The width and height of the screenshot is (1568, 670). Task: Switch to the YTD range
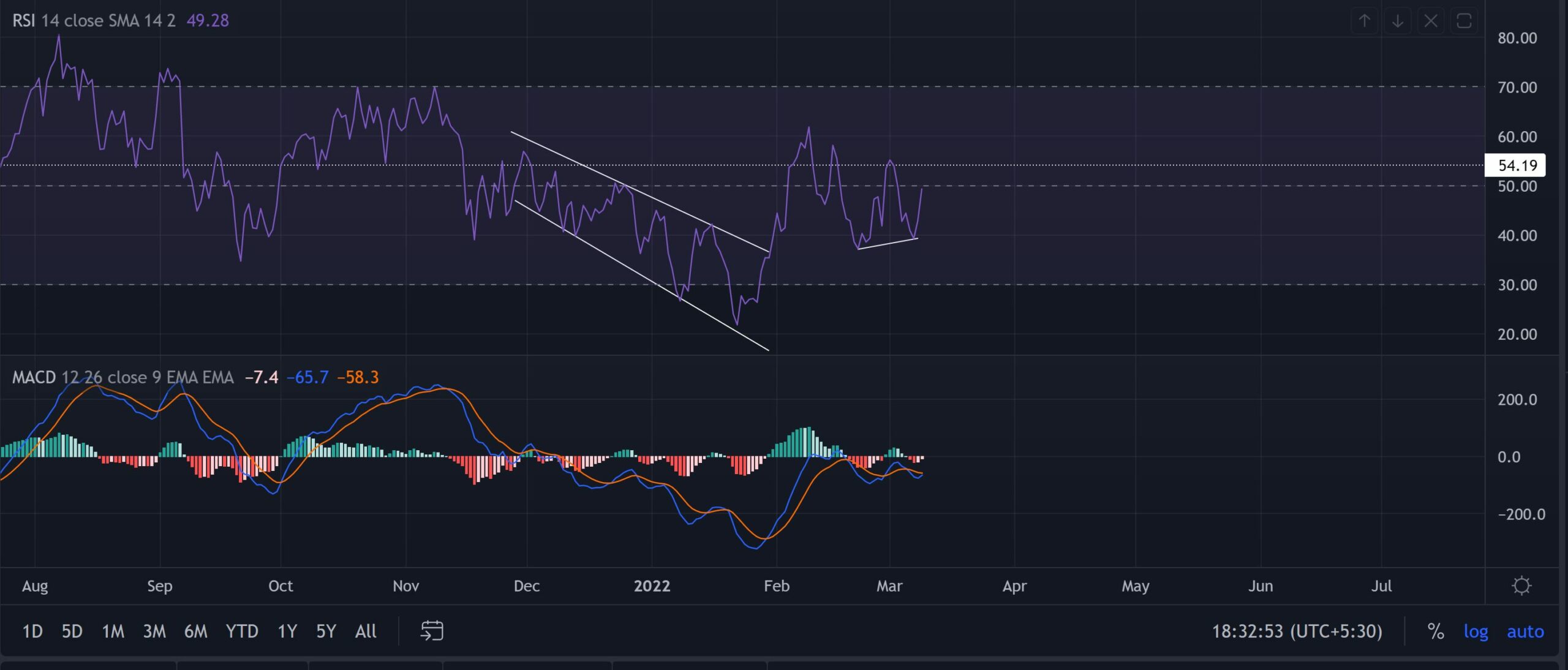click(243, 631)
